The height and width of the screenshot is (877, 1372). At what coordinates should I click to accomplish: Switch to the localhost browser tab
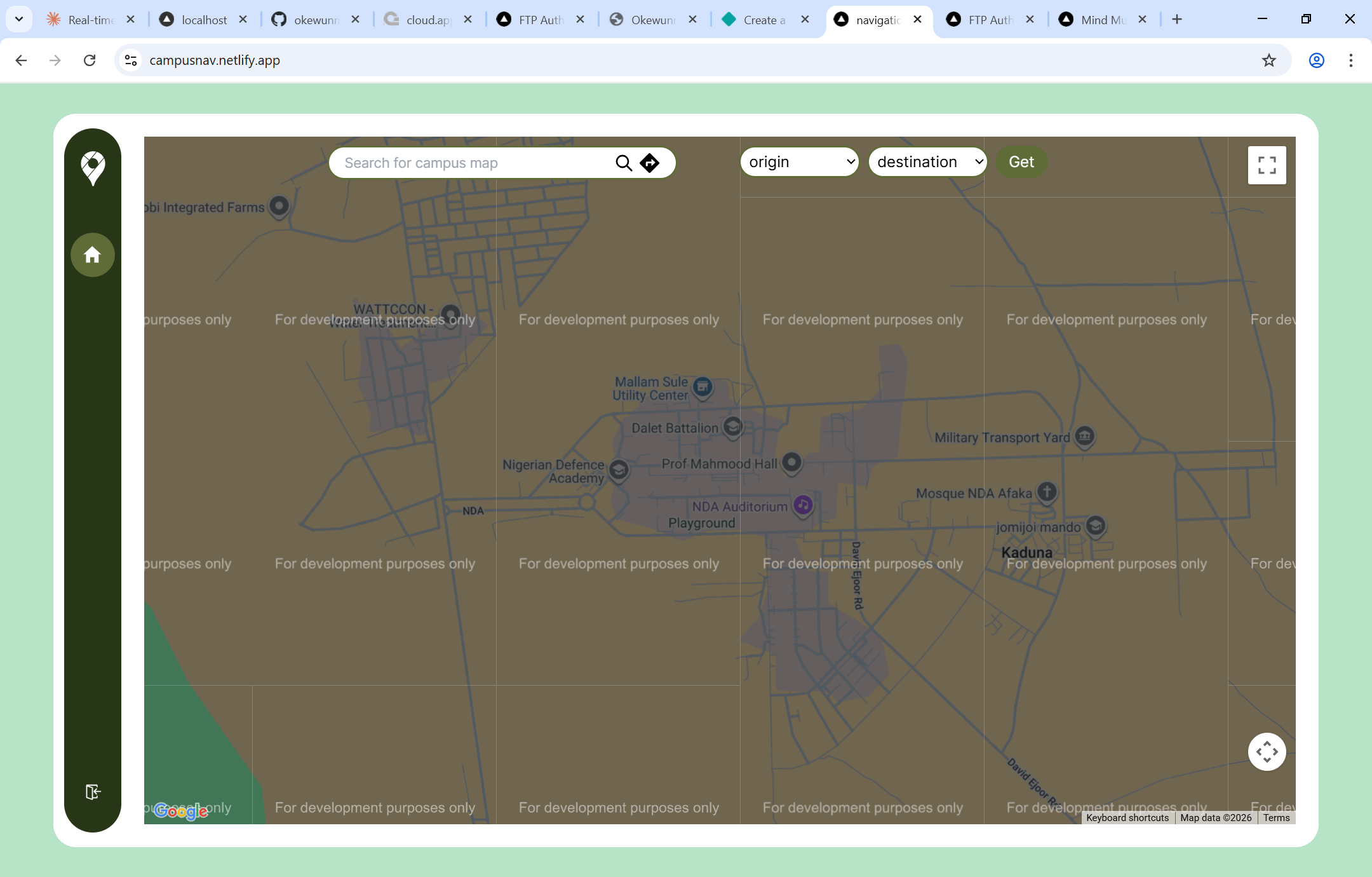(x=203, y=20)
